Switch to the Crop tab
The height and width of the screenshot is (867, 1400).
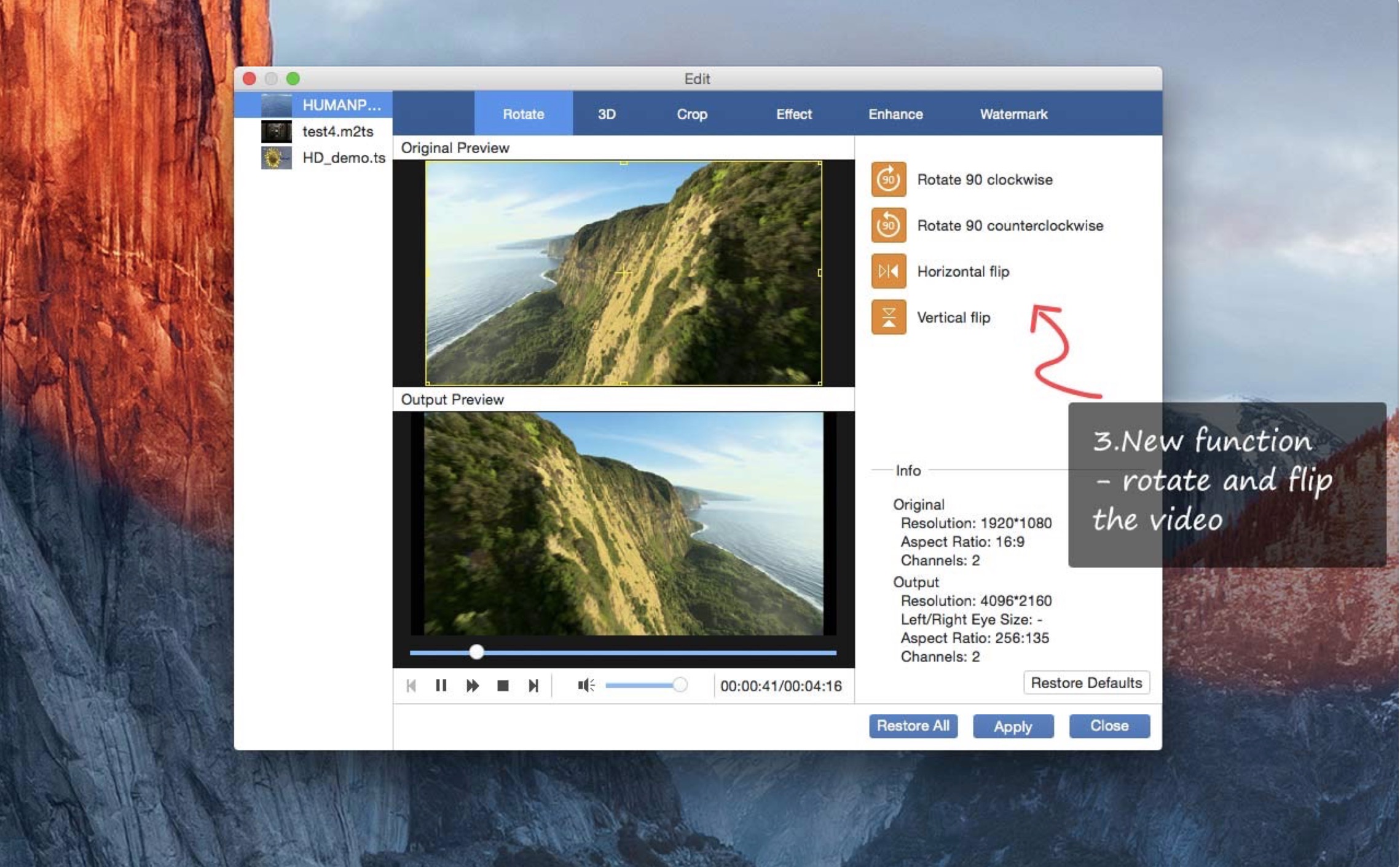tap(692, 114)
